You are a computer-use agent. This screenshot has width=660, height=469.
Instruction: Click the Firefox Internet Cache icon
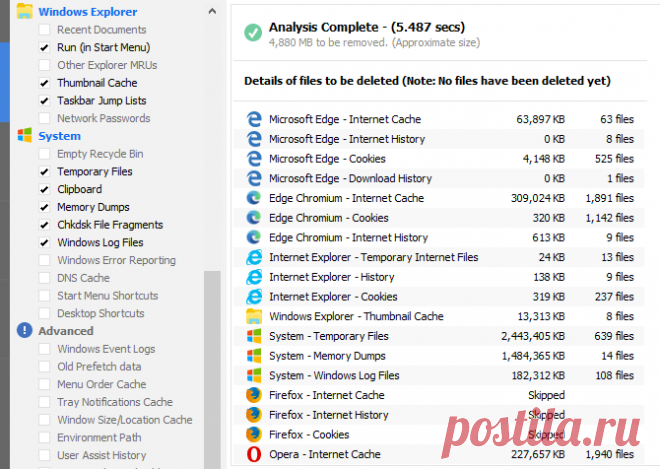tap(254, 395)
